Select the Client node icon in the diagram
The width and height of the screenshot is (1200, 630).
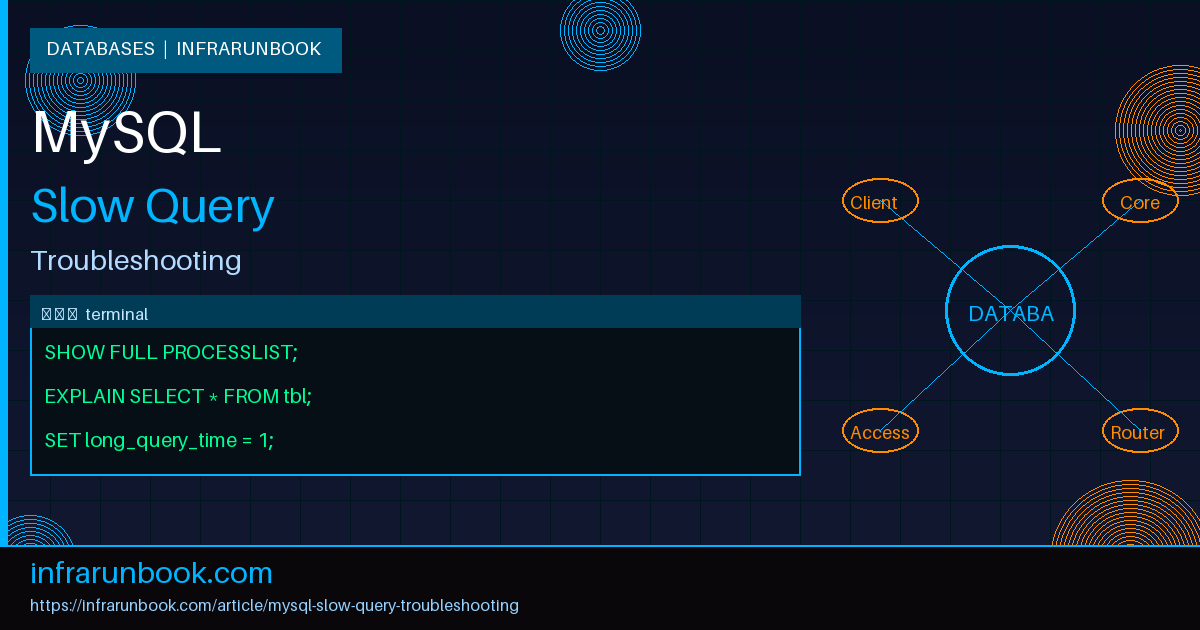(x=880, y=201)
